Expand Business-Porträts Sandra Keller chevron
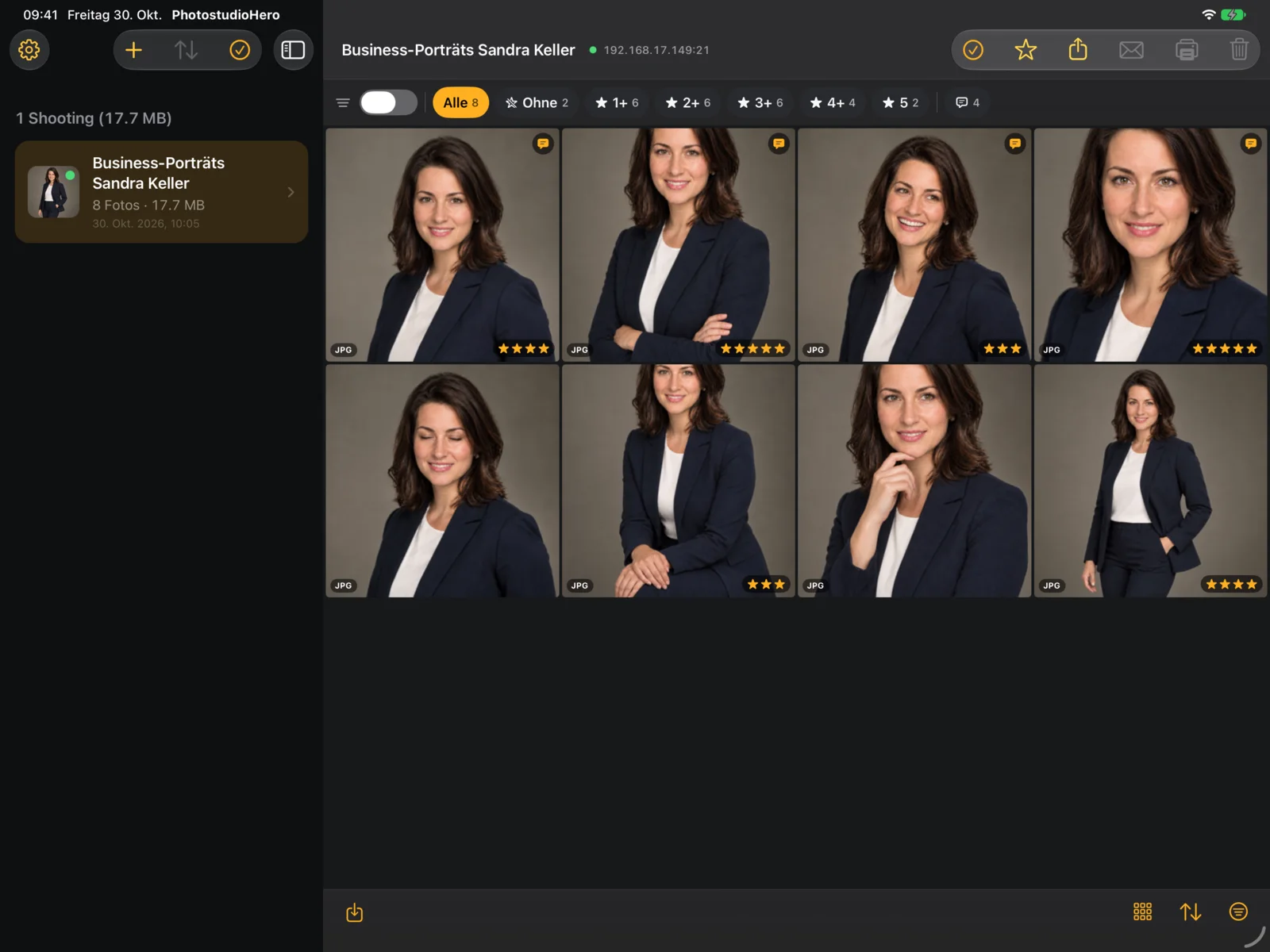Image resolution: width=1270 pixels, height=952 pixels. click(291, 192)
